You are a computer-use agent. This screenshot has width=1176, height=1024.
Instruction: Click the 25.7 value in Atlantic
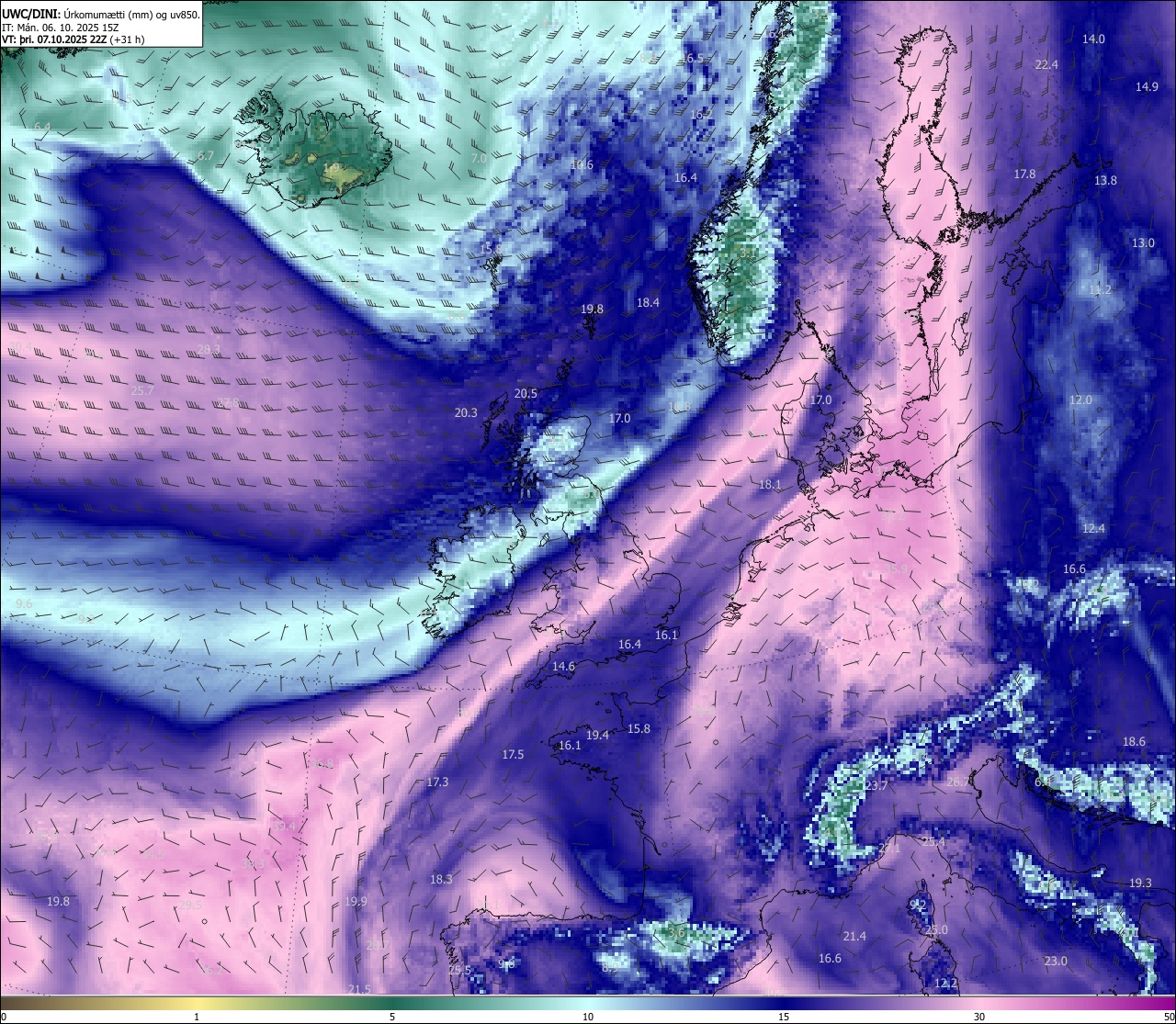pyautogui.click(x=142, y=391)
